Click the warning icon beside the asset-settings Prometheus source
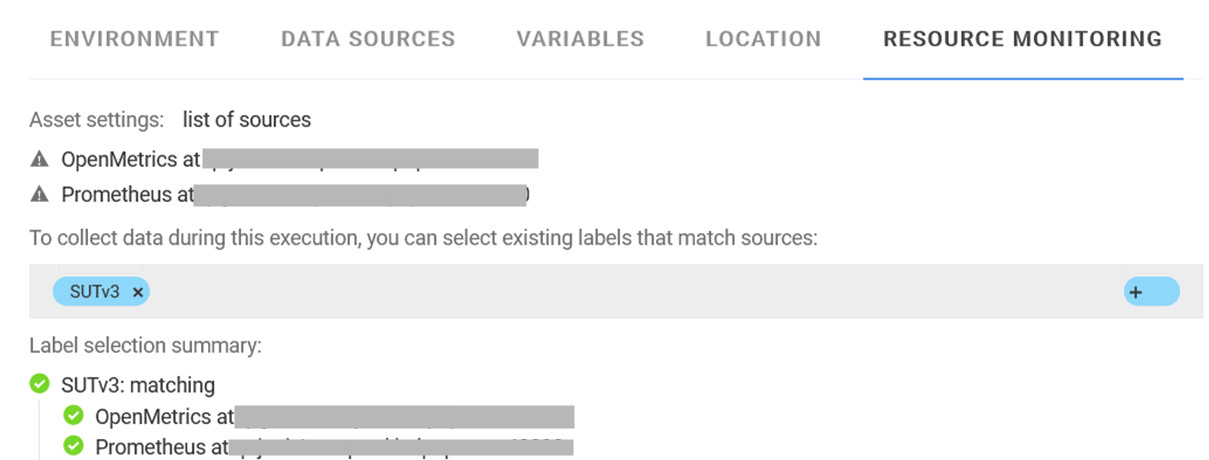Screen dimensions: 1209x460 40,195
